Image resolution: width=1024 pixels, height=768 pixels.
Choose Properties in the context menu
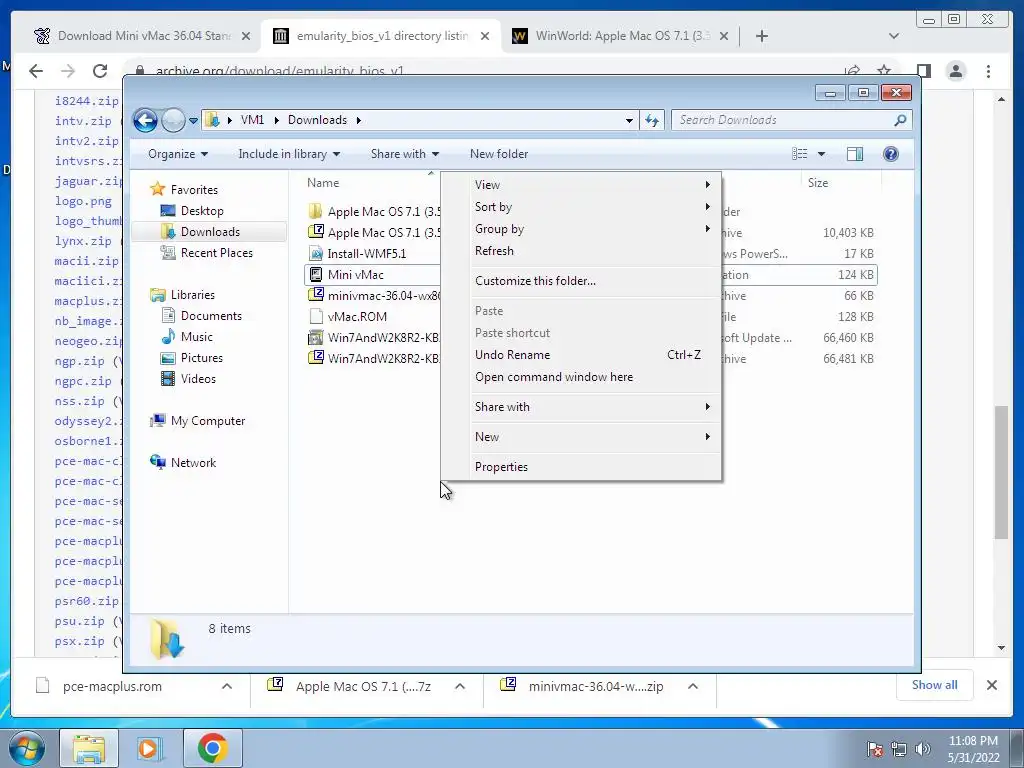[581, 467]
